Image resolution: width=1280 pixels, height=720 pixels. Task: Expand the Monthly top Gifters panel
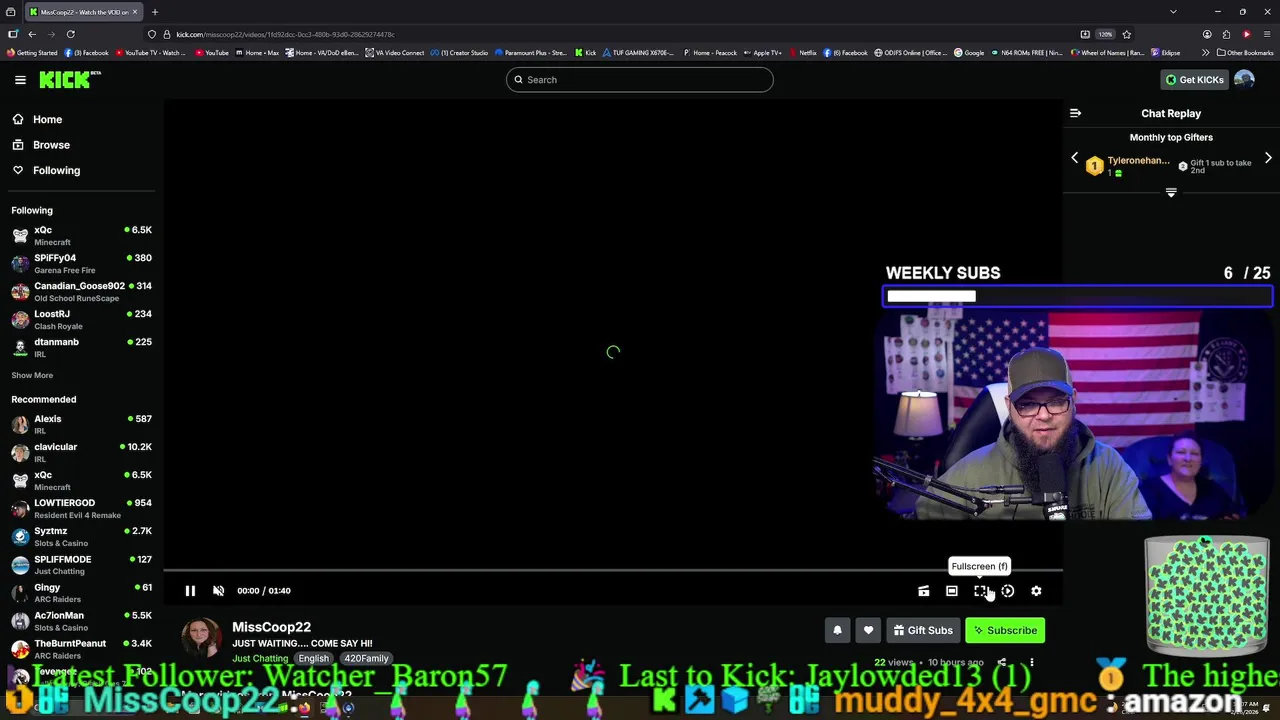tap(1171, 192)
